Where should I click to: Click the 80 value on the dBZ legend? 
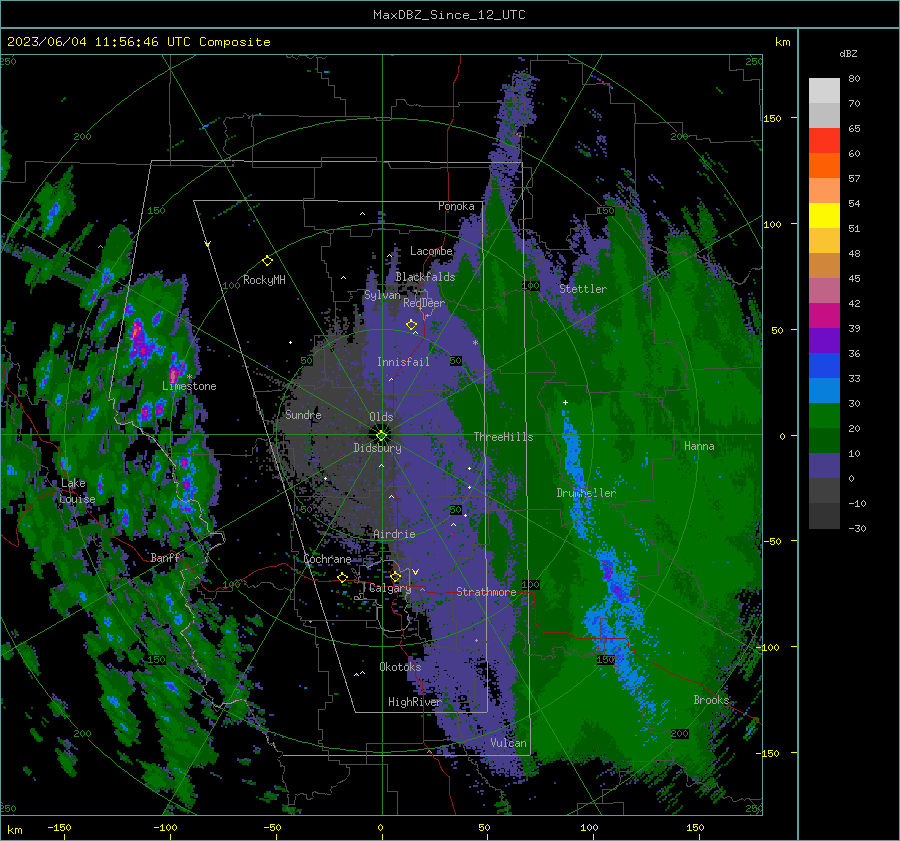click(854, 79)
